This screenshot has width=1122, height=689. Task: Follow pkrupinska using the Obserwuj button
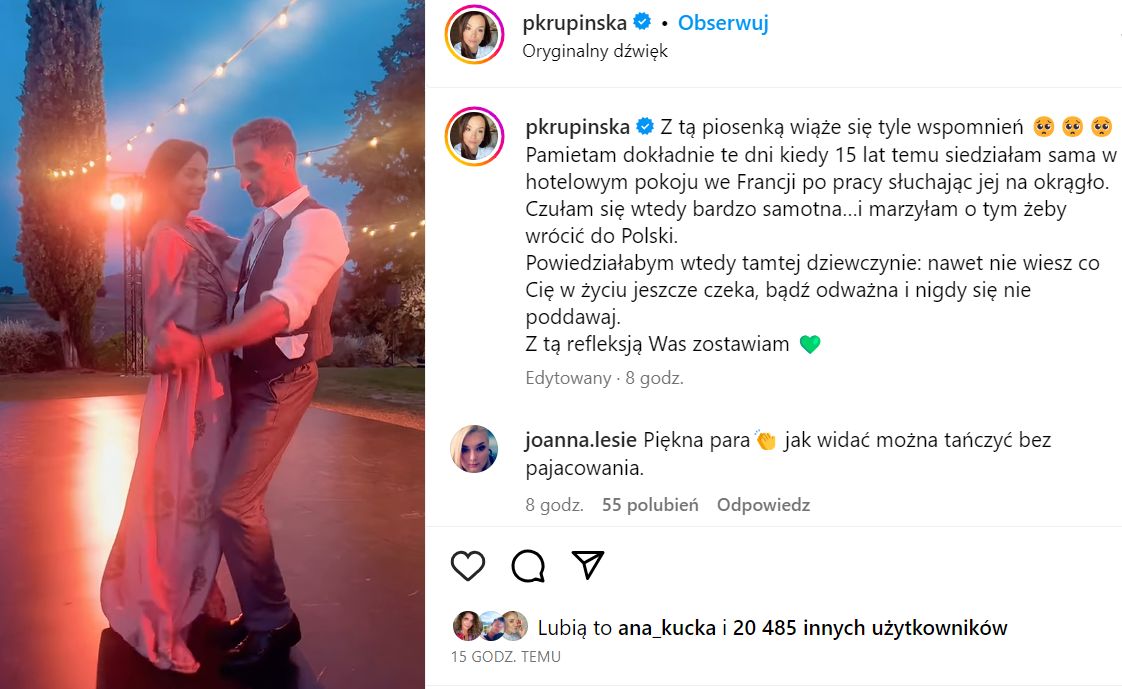pyautogui.click(x=723, y=23)
